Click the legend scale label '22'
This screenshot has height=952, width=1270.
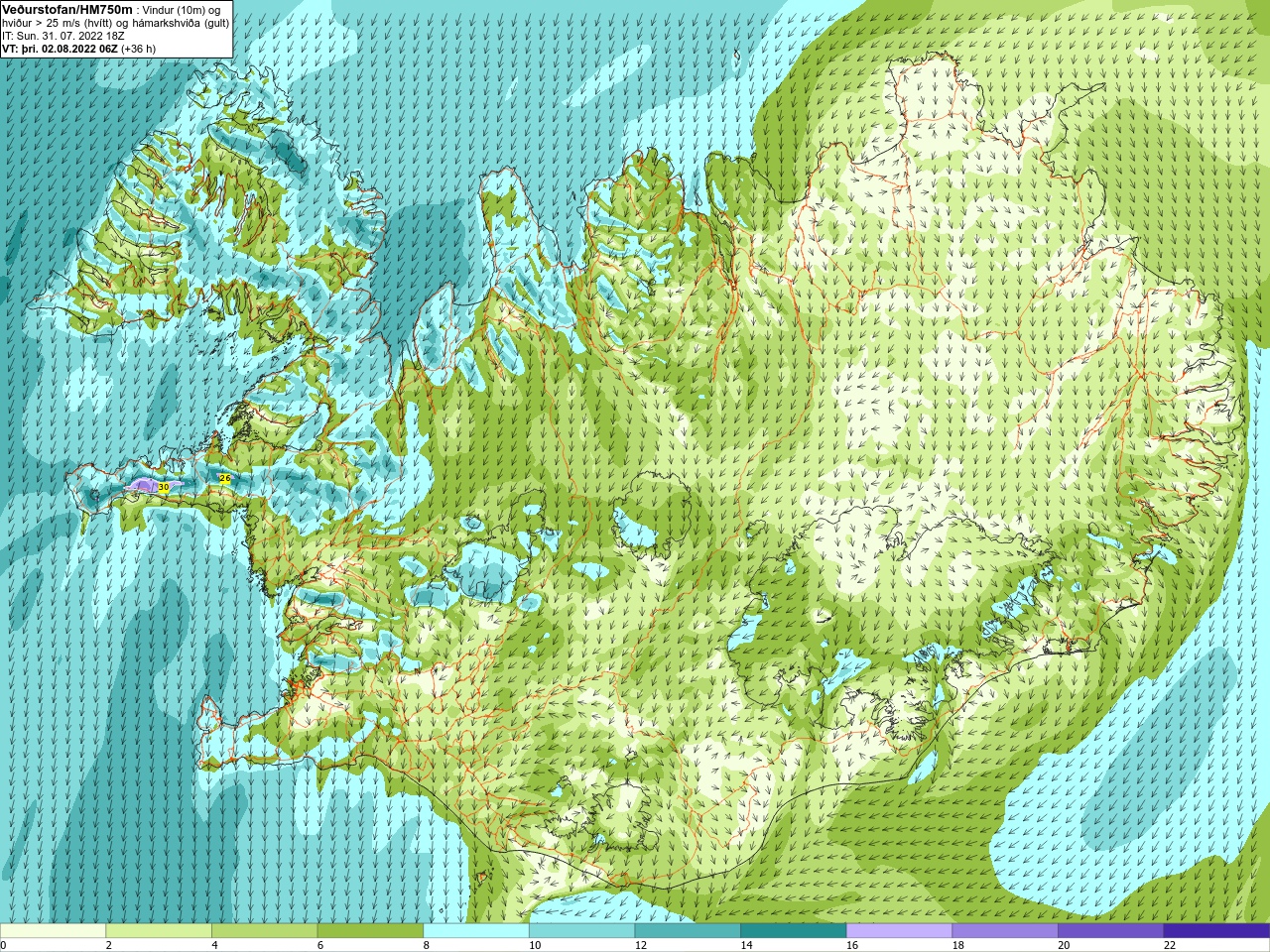pos(1170,945)
